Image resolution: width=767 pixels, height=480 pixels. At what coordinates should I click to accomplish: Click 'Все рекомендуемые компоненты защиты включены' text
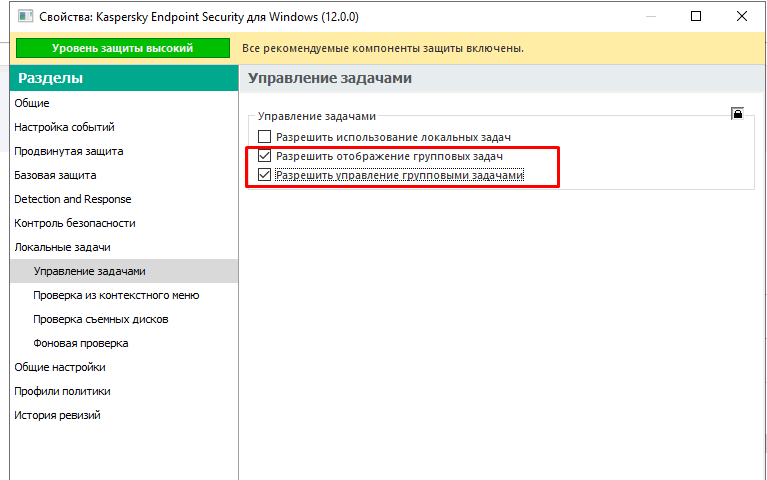tap(383, 48)
